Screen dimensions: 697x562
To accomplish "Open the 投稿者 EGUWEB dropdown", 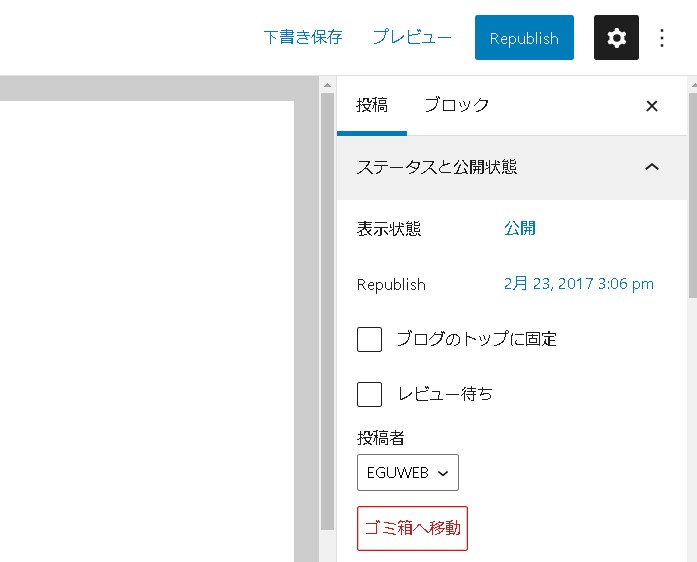I will [407, 472].
